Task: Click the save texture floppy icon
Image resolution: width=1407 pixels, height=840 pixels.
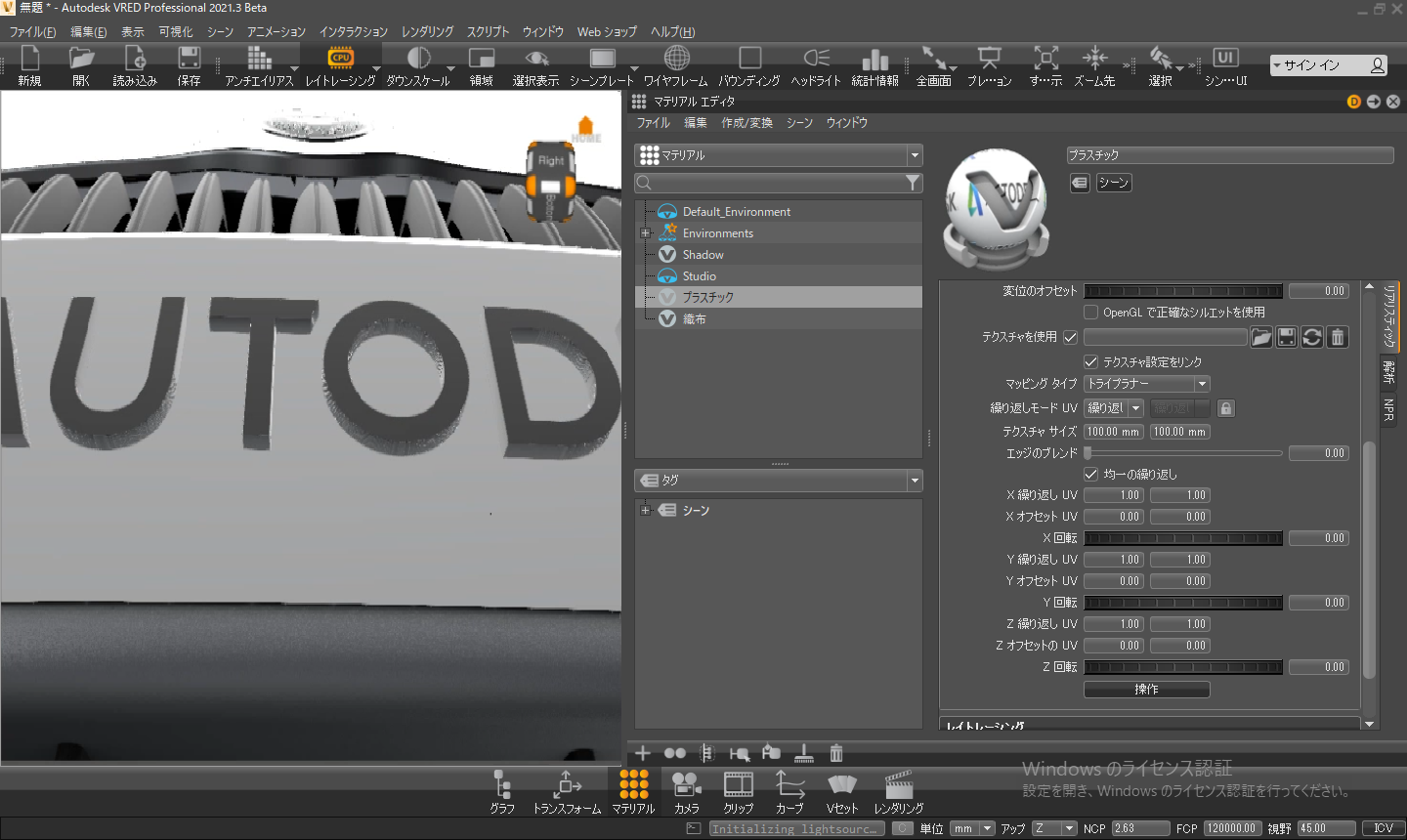Action: point(1287,337)
